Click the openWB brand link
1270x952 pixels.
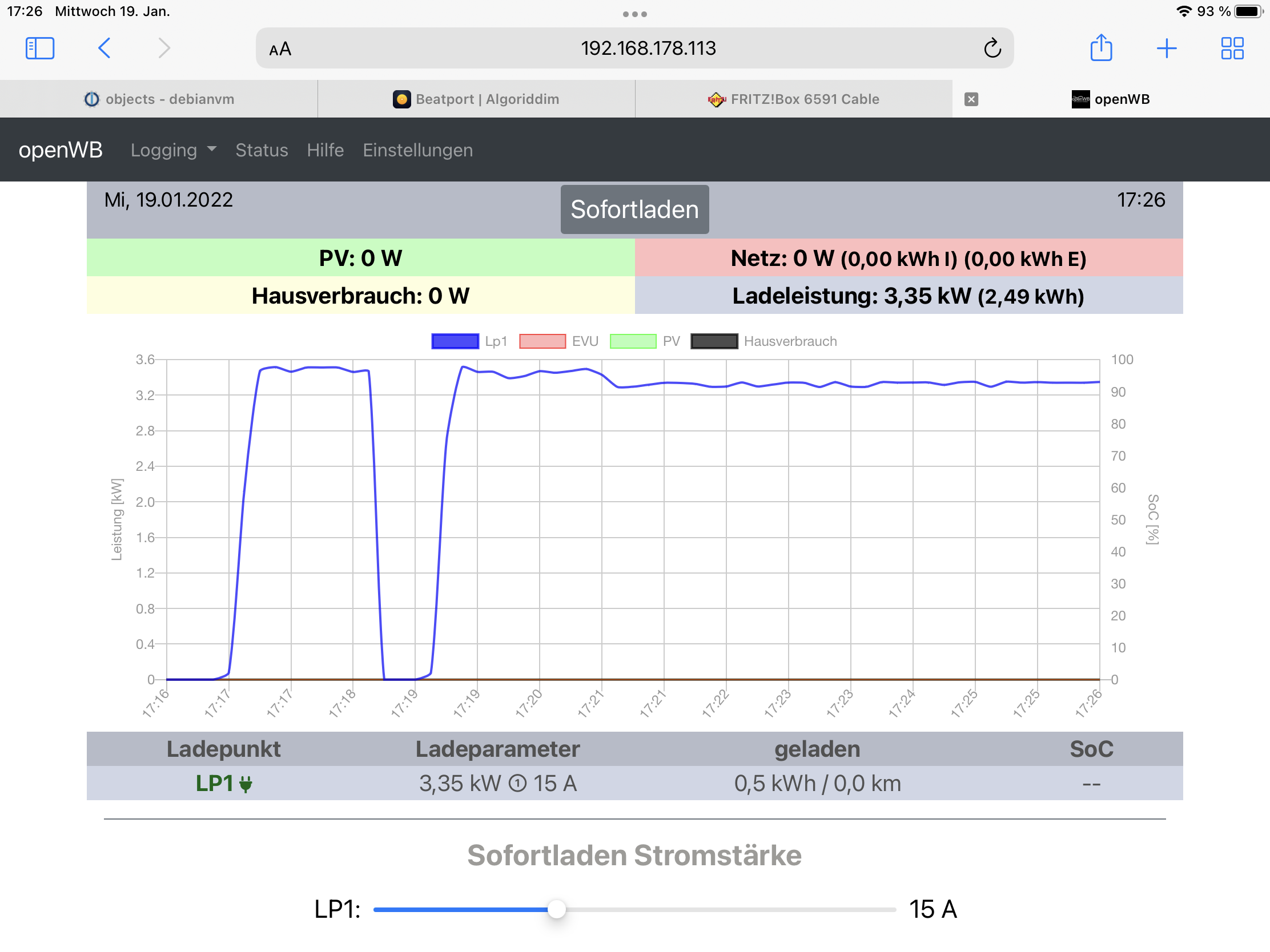(61, 150)
